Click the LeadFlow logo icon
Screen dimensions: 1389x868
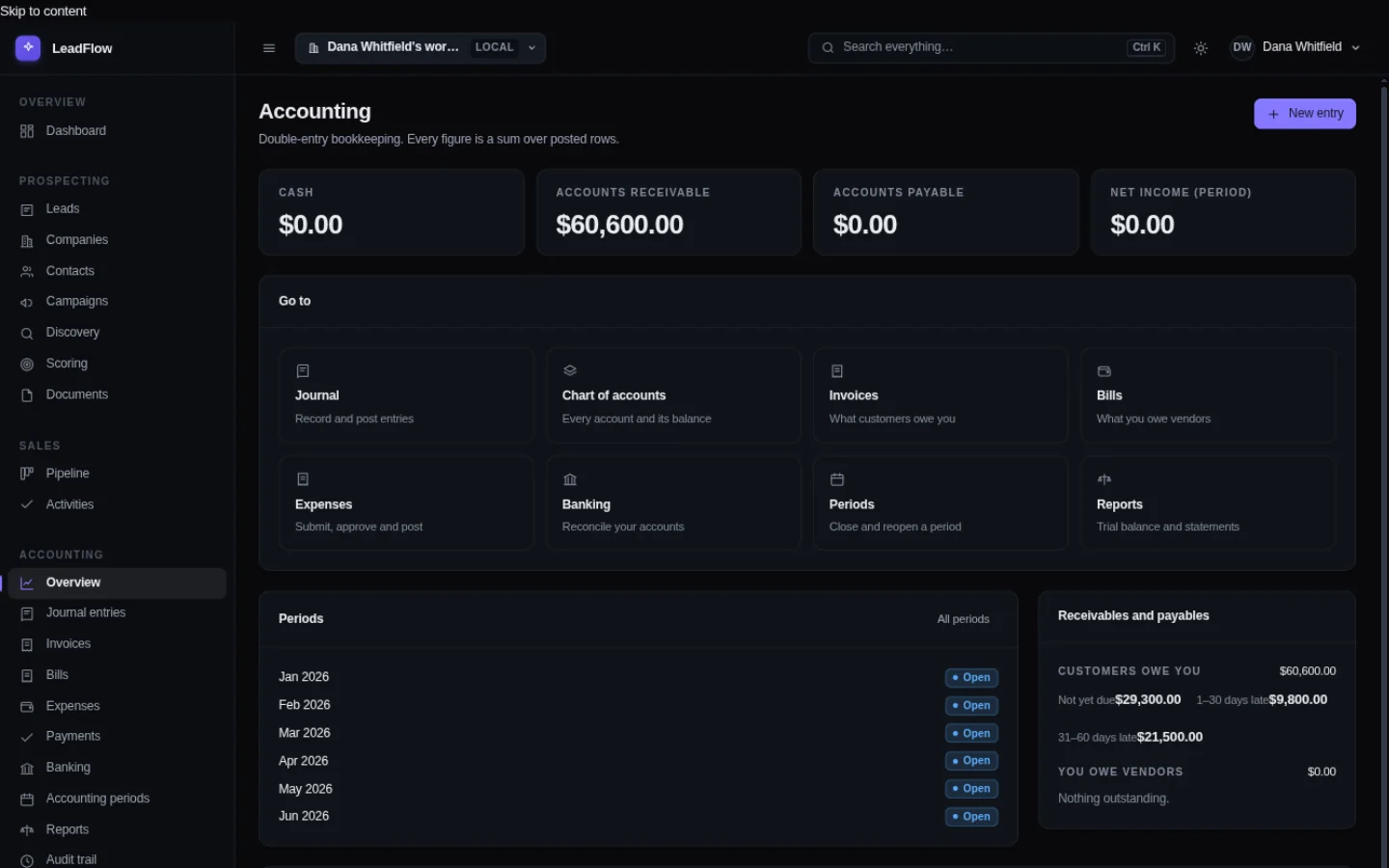[x=28, y=47]
